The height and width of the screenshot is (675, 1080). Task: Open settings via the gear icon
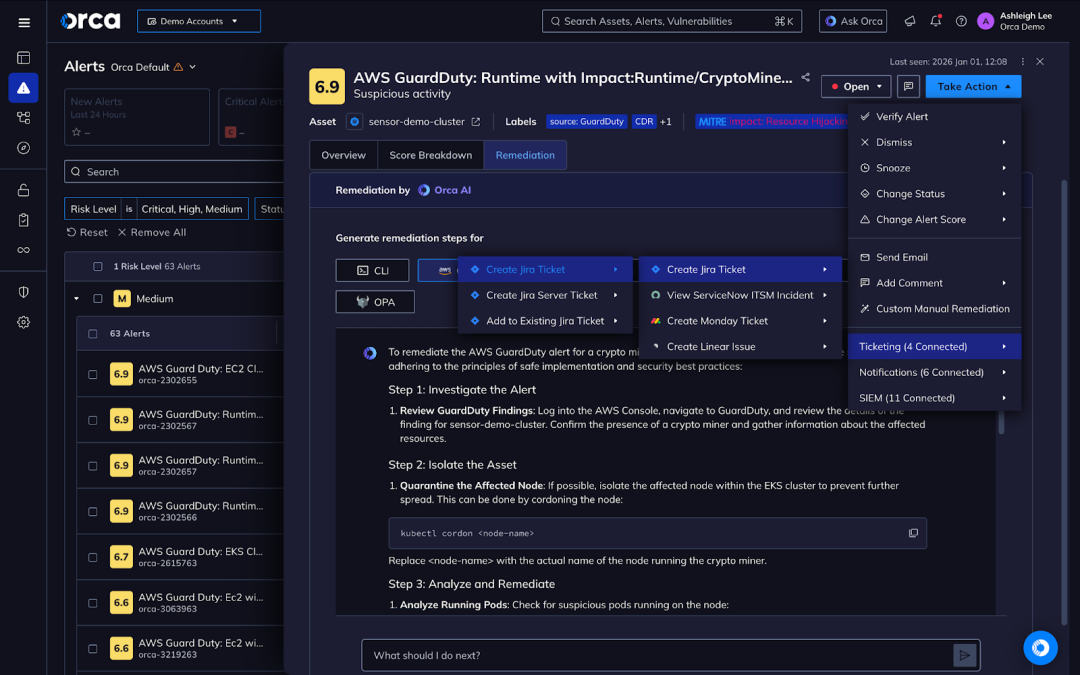(x=22, y=322)
